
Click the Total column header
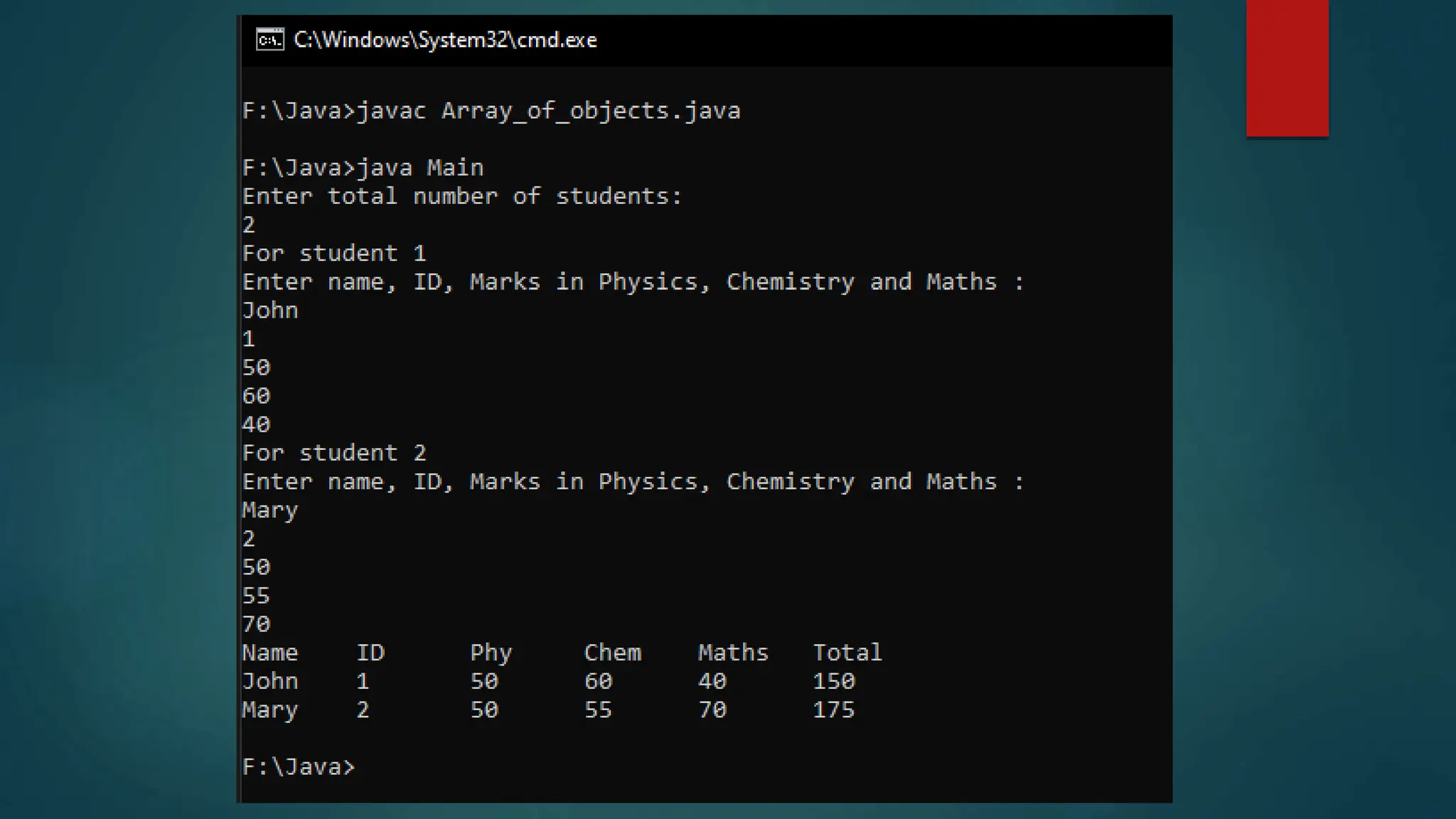847,653
